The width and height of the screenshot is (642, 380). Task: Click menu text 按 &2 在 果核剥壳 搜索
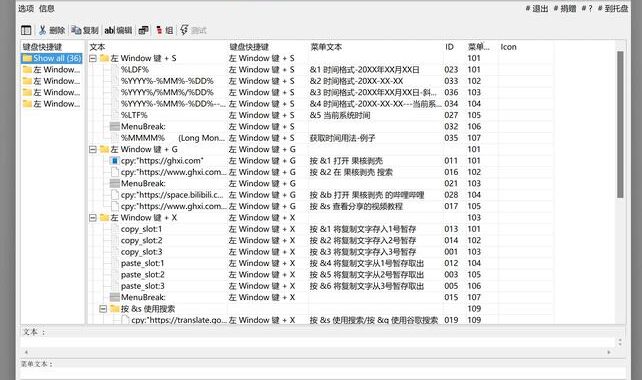tap(351, 172)
